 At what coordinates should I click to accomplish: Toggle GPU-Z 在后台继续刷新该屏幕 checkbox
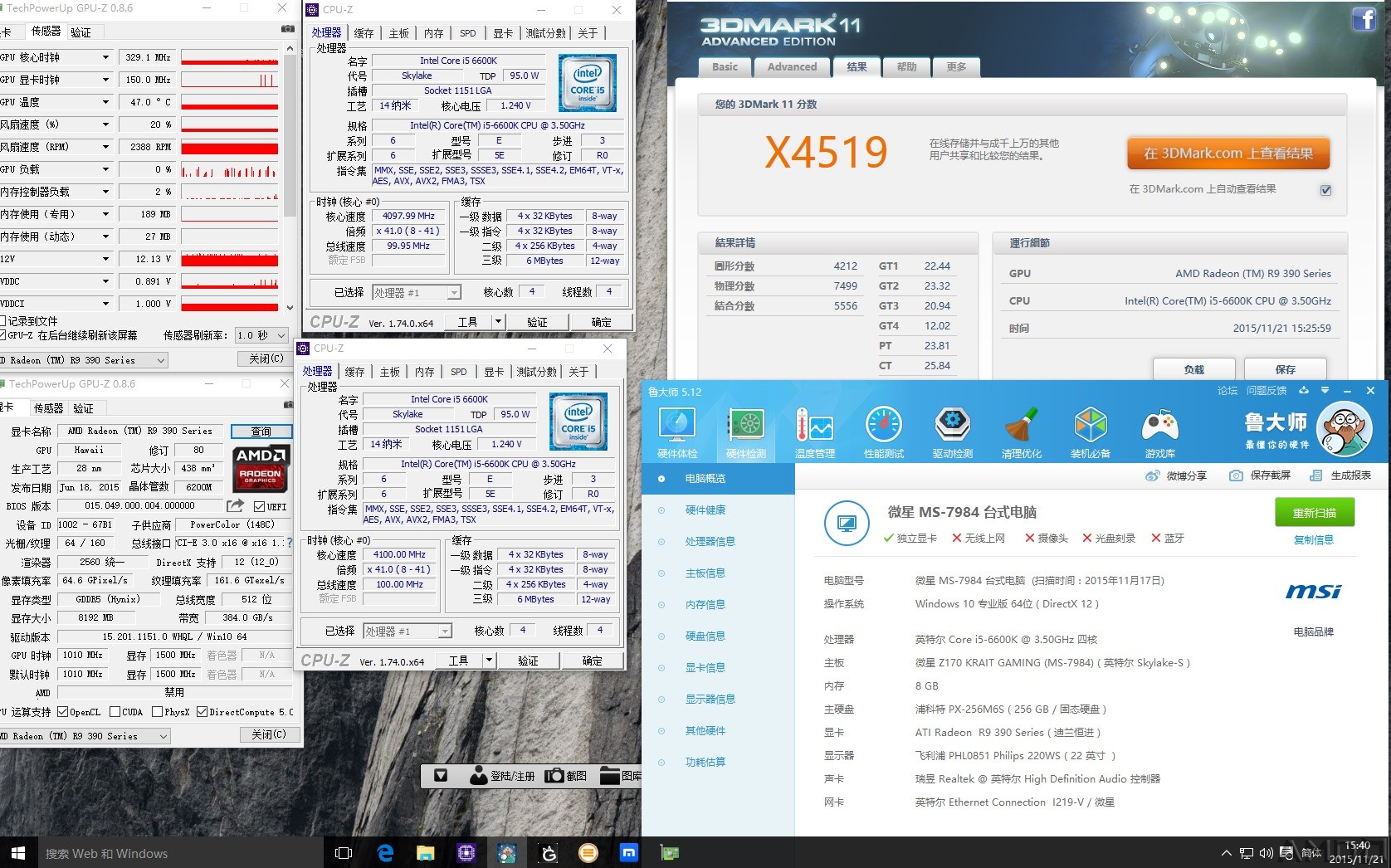click(x=2, y=335)
